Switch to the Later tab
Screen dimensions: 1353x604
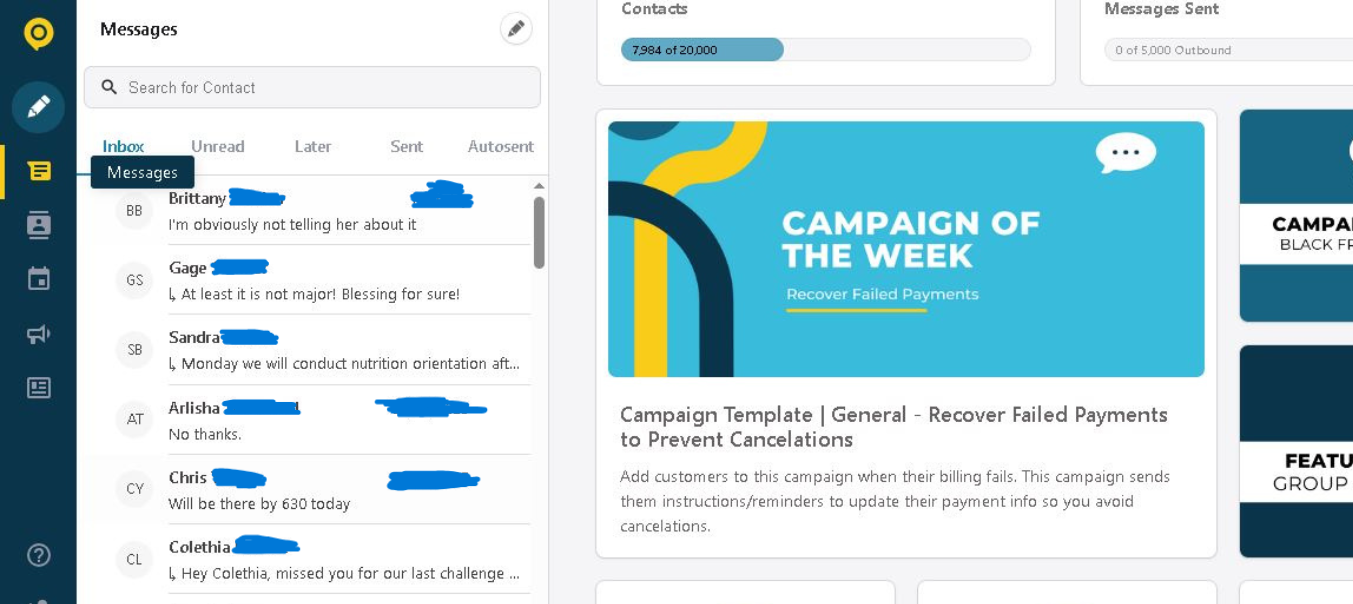(x=313, y=146)
